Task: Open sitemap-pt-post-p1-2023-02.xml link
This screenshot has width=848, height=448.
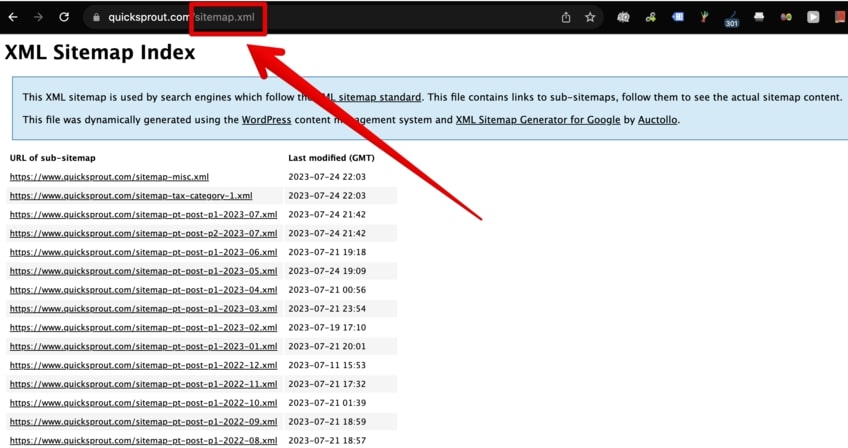Action: click(x=143, y=328)
